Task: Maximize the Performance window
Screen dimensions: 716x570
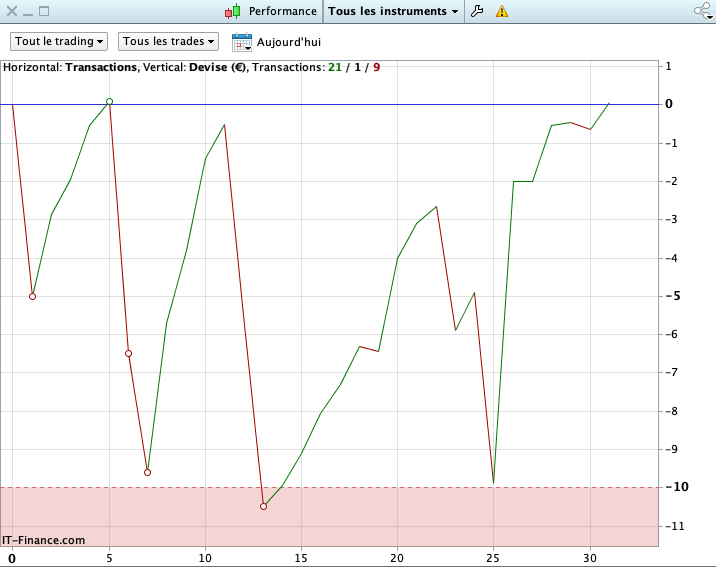Action: pyautogui.click(x=44, y=11)
